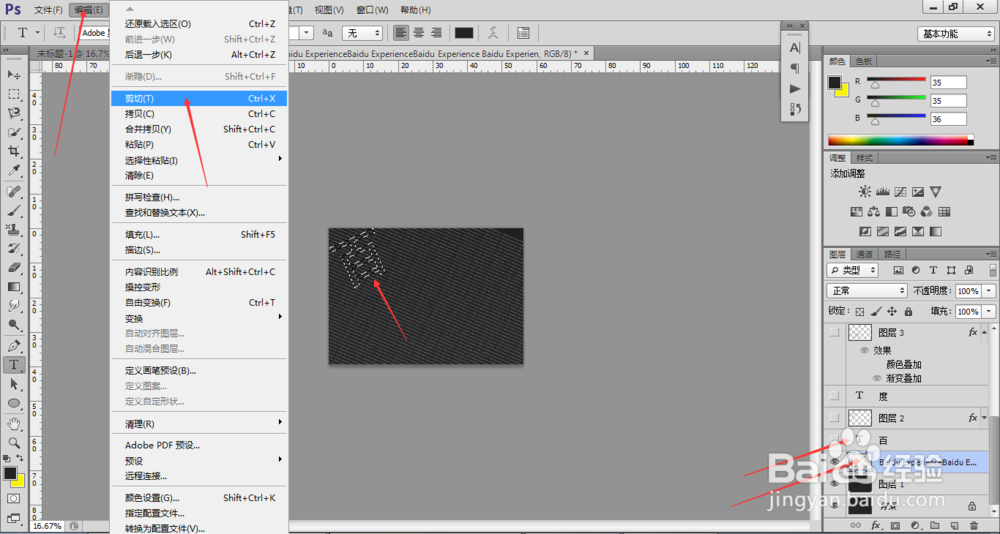Toggle visibility of 图层 3
1000x534 pixels.
834,332
